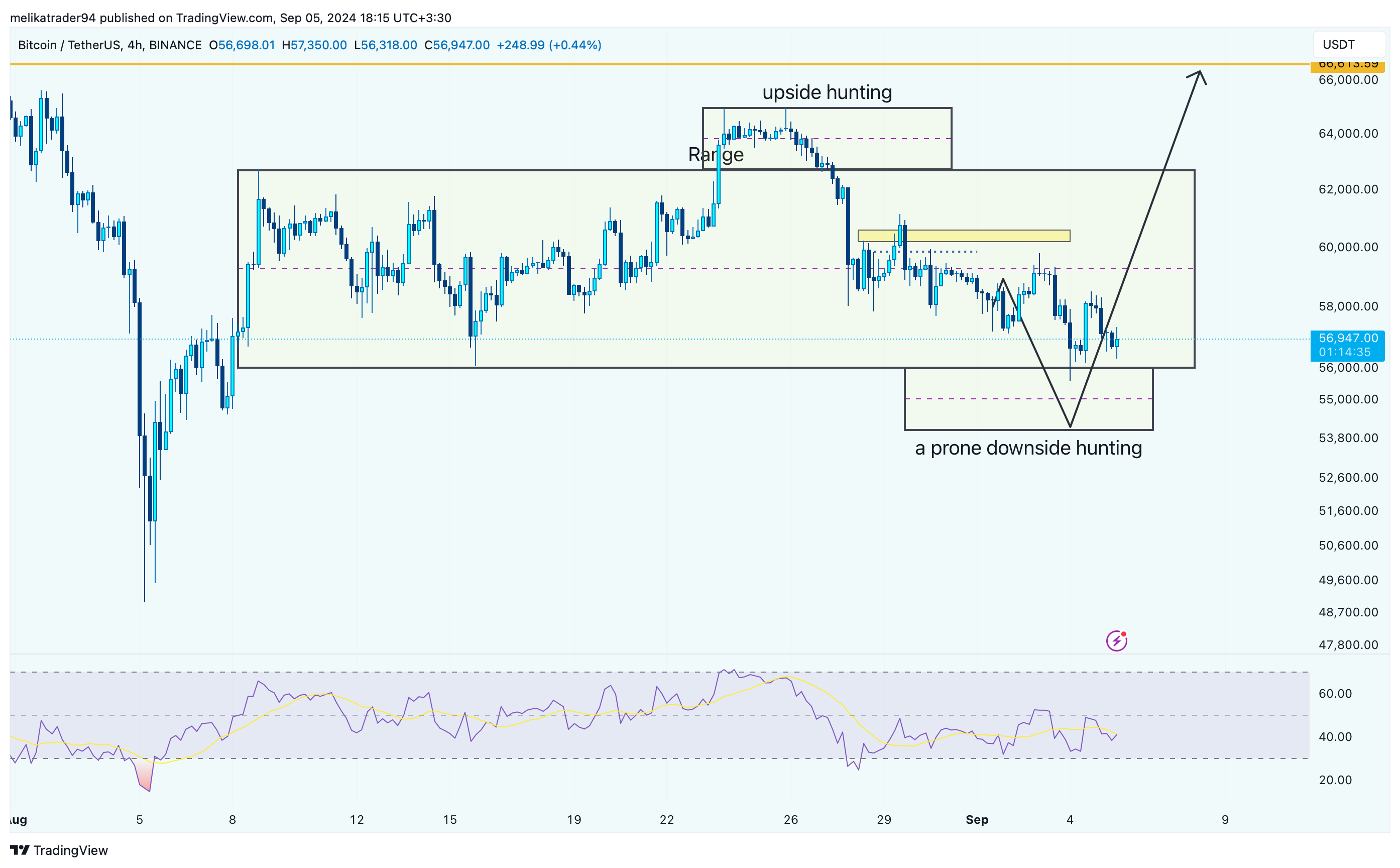Click the Sep label on time axis
This screenshot has width=1400, height=868.
(x=977, y=819)
